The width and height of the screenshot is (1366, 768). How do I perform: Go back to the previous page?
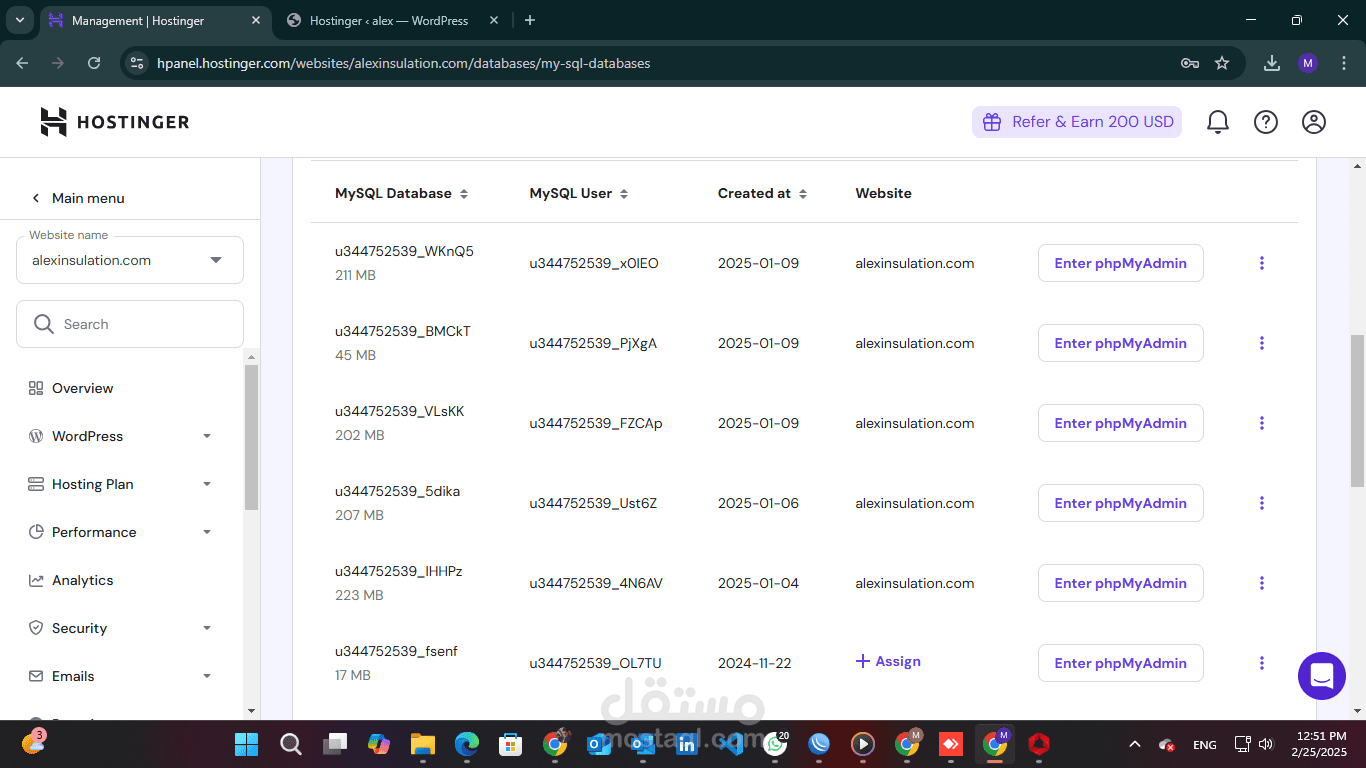[x=22, y=63]
